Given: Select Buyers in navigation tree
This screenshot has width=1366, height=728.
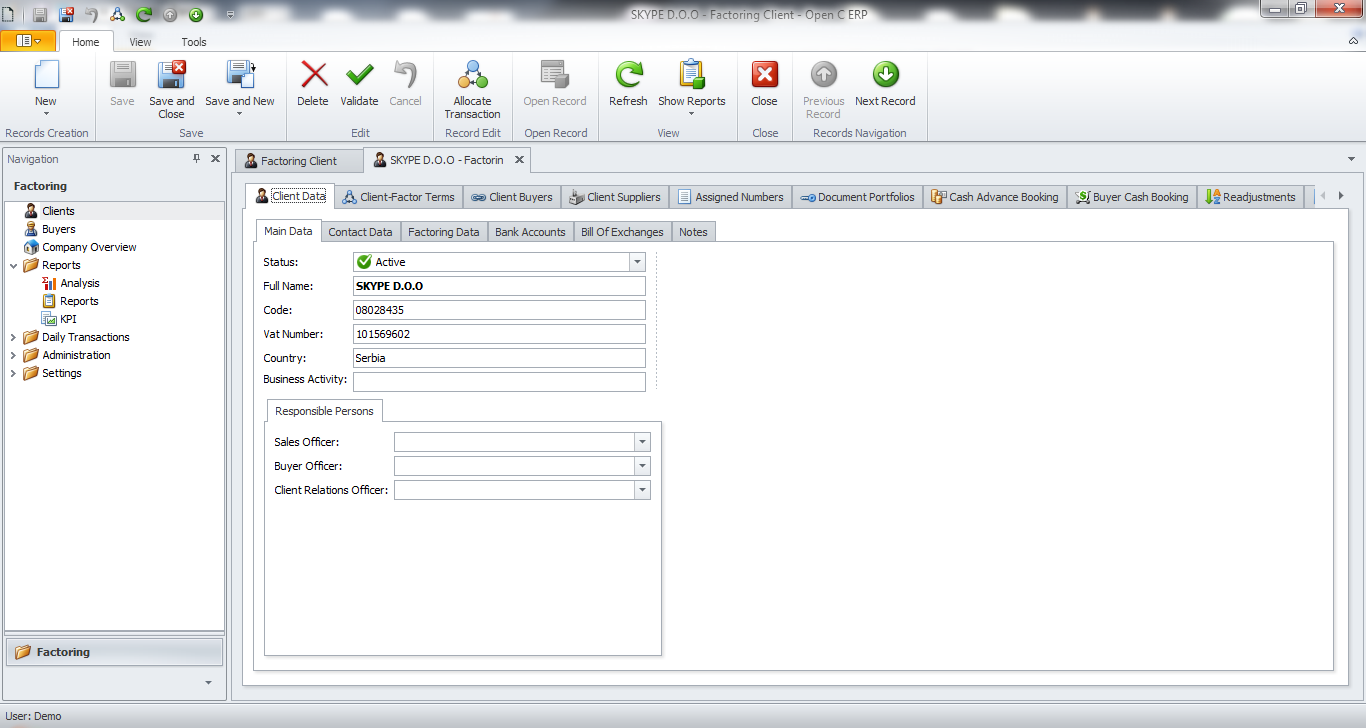Looking at the screenshot, I should [x=59, y=229].
